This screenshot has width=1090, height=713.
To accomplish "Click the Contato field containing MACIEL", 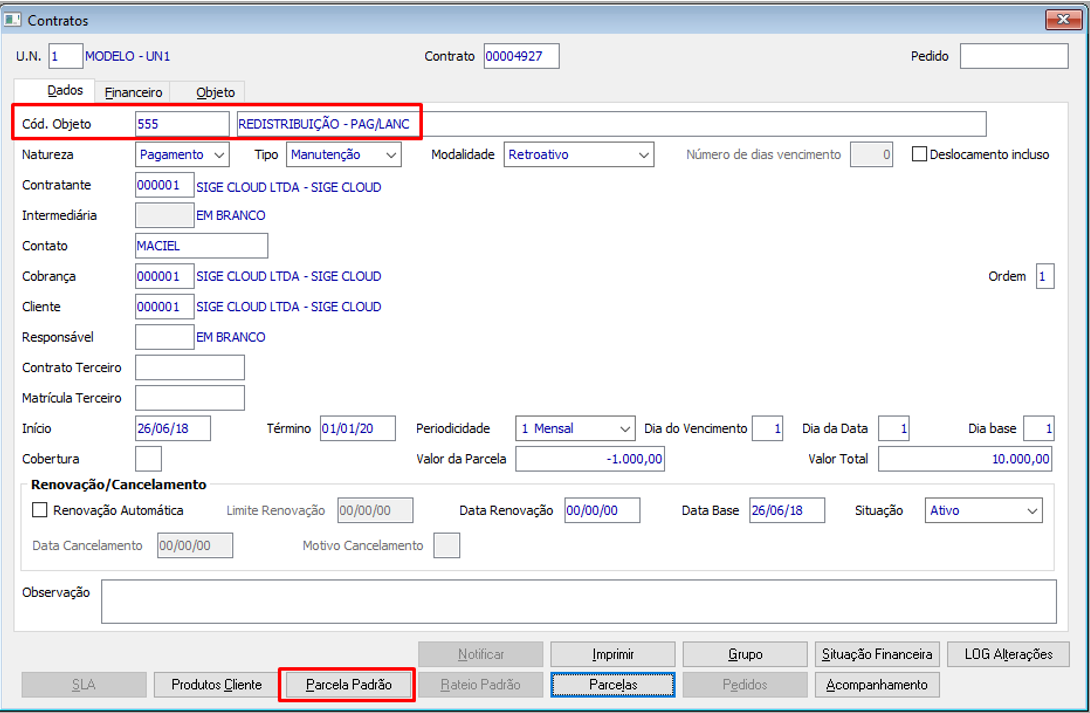I will (x=202, y=245).
